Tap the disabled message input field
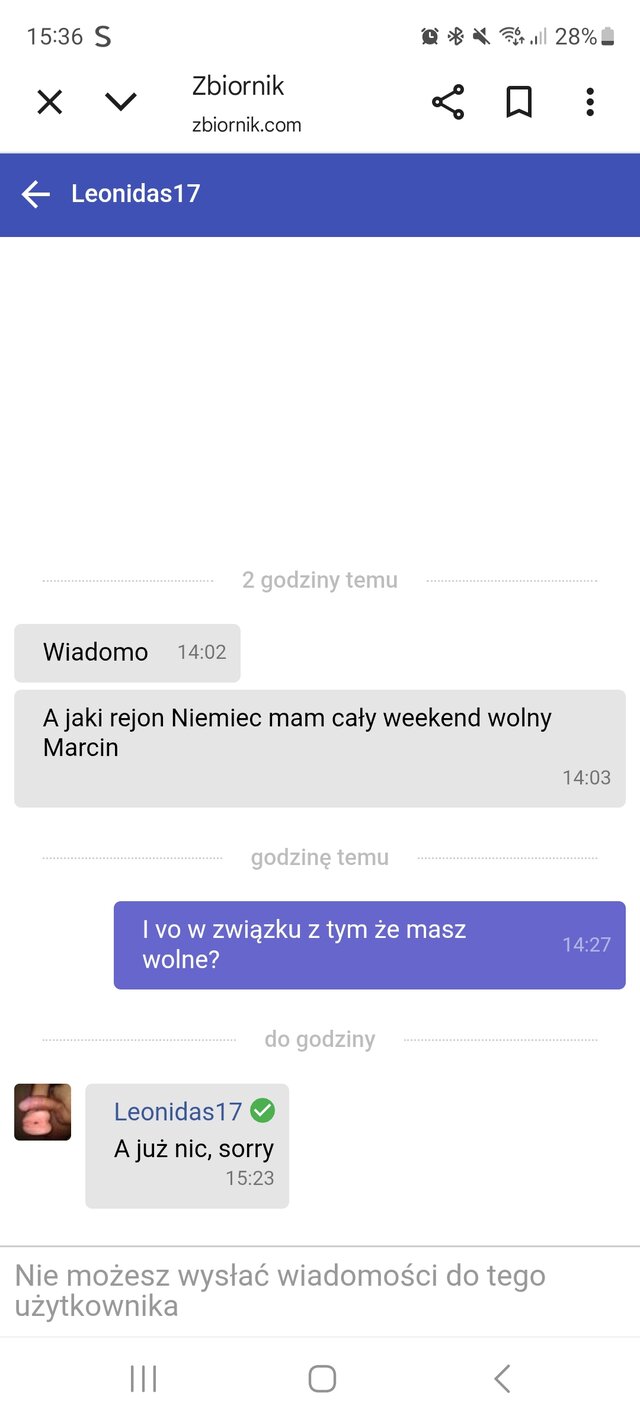This screenshot has height=1422, width=640. coord(320,1291)
